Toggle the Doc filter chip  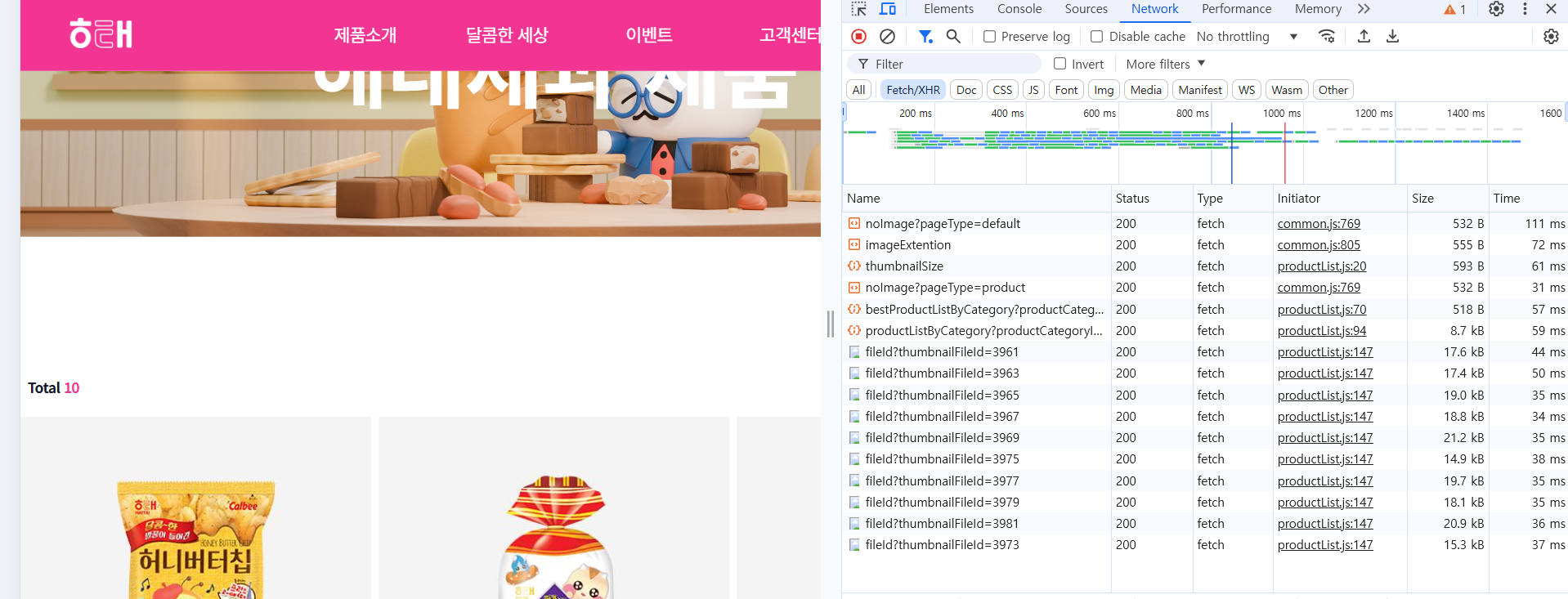[966, 90]
